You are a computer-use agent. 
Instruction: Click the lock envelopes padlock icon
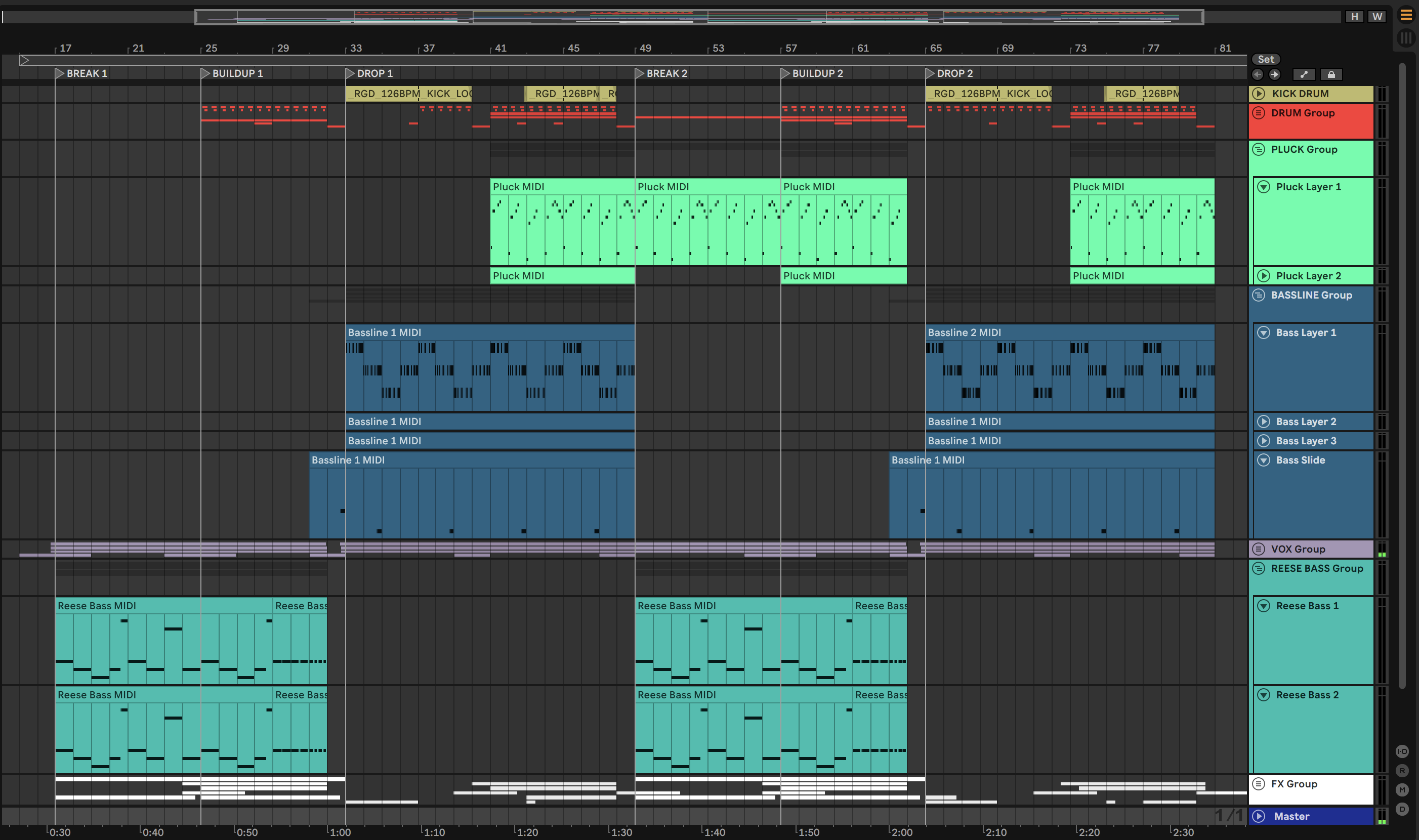(x=1331, y=74)
